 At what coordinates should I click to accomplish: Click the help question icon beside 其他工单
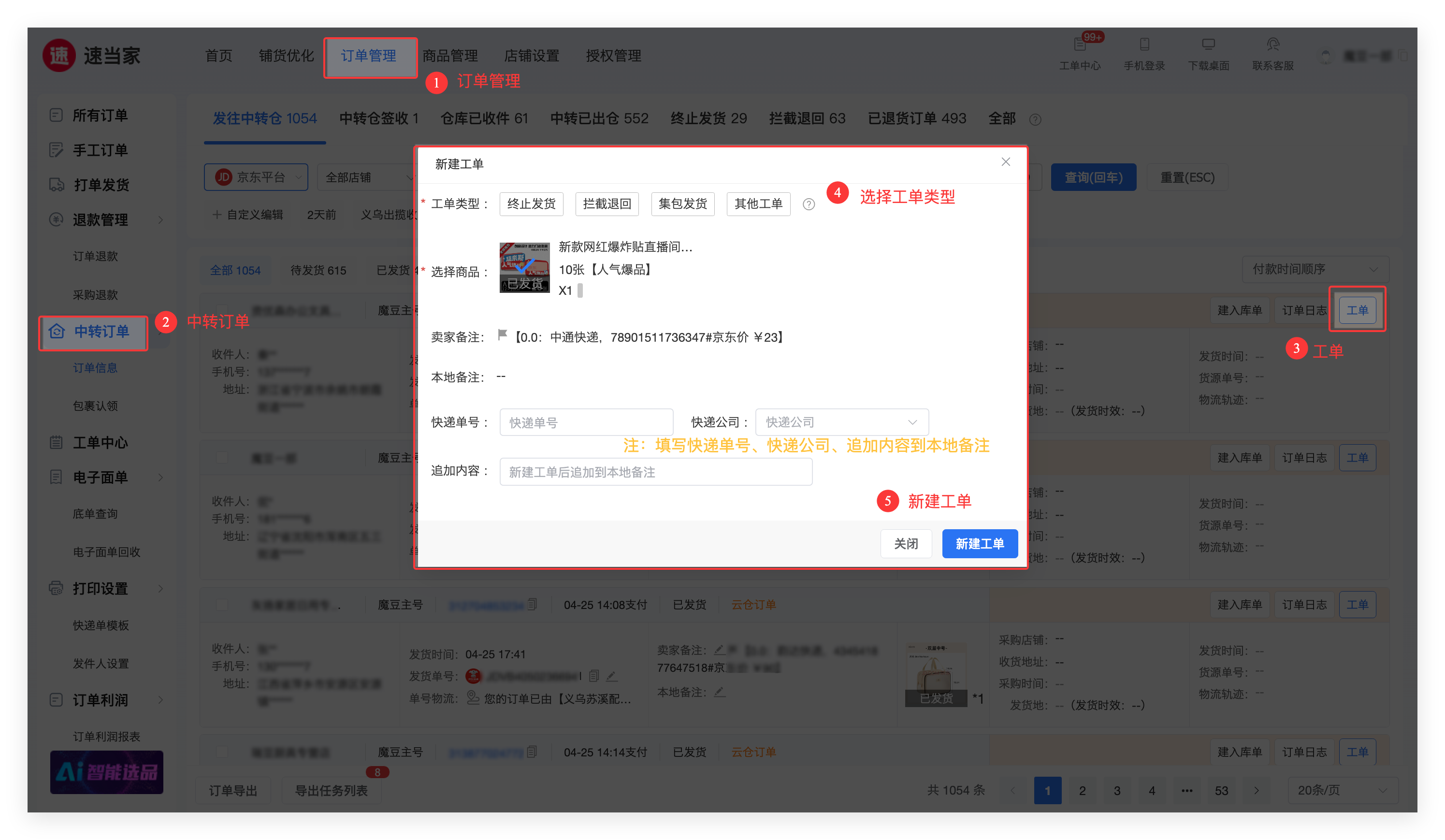point(809,205)
